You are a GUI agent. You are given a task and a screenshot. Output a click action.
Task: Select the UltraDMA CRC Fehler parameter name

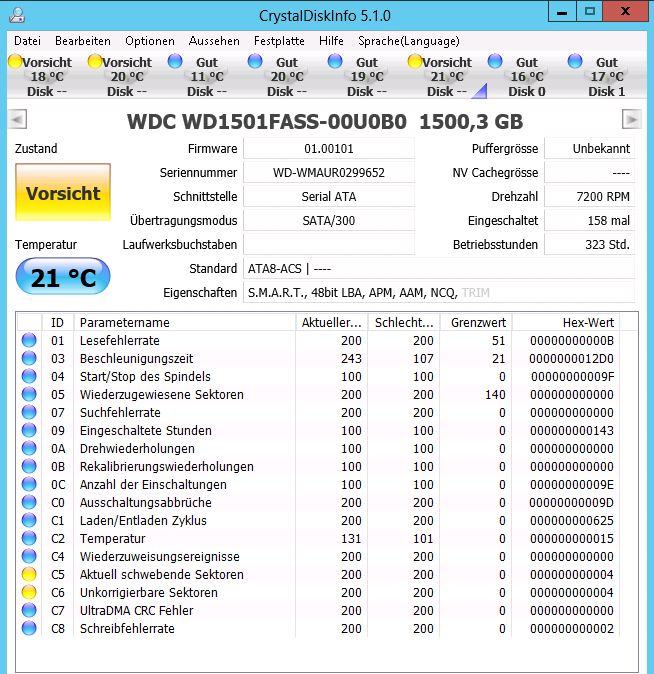[x=136, y=611]
